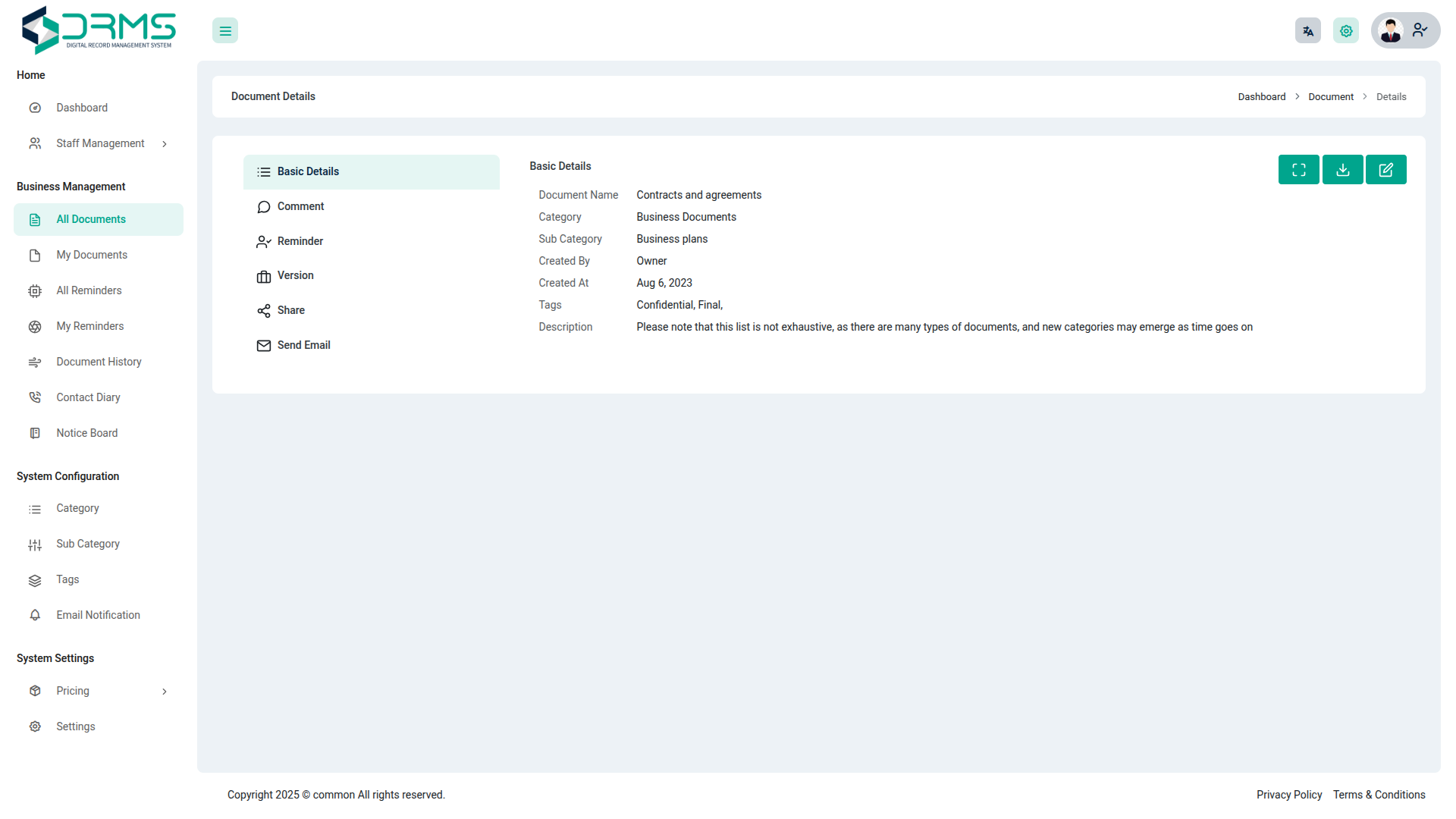Screen dimensions: 1456x819
Task: Click the Dashboard breadcrumb link
Action: click(x=1261, y=97)
